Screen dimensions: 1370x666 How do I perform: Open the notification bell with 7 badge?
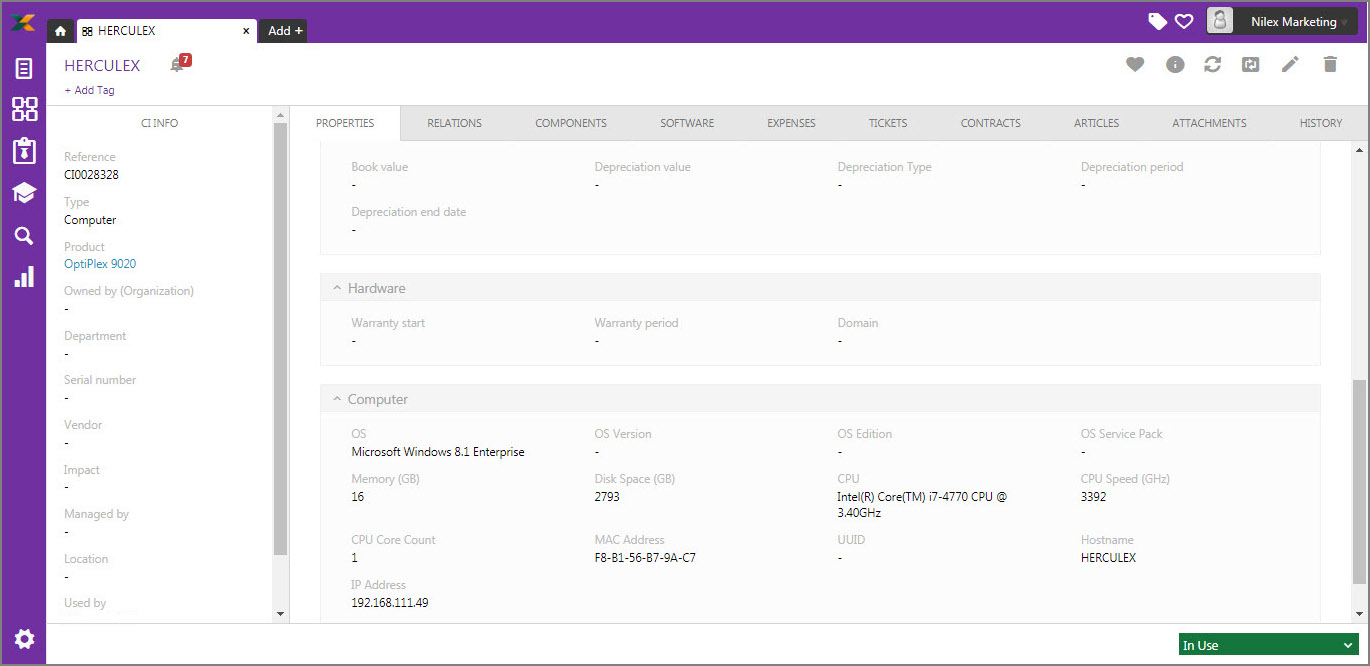179,64
